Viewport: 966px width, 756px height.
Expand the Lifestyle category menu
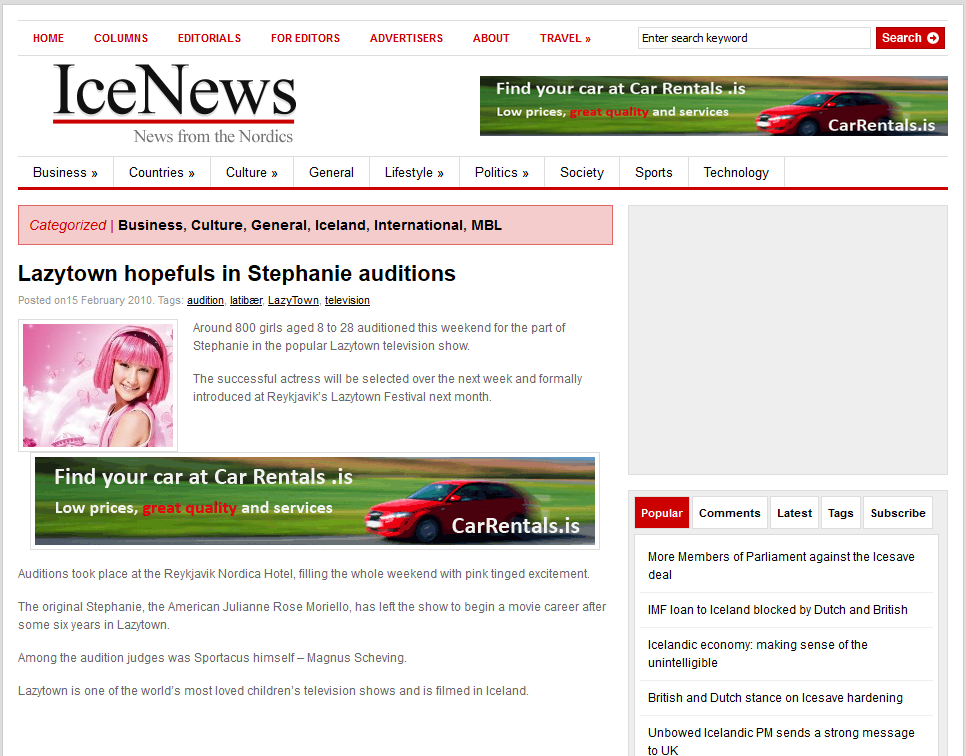(x=414, y=173)
